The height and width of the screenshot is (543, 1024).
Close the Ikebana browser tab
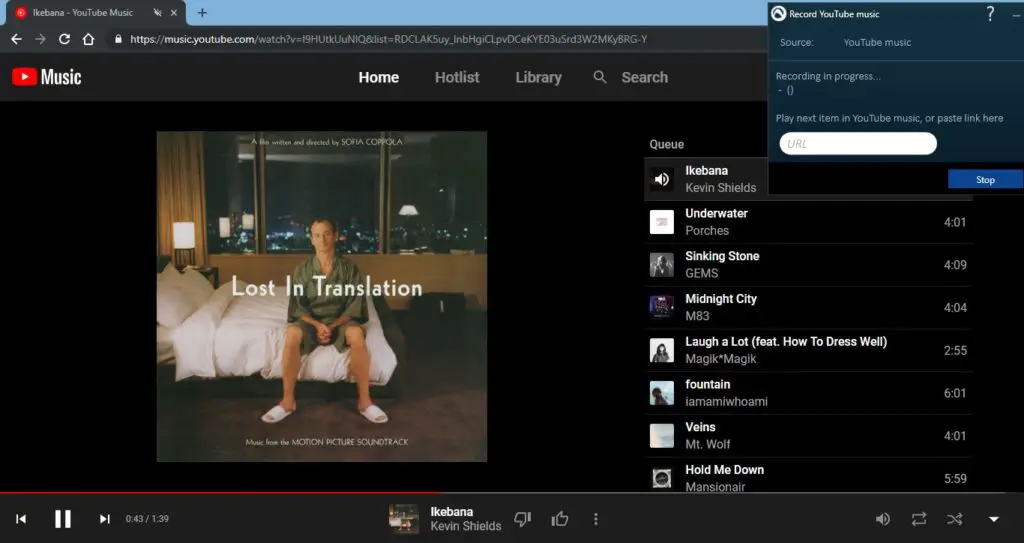pos(174,12)
